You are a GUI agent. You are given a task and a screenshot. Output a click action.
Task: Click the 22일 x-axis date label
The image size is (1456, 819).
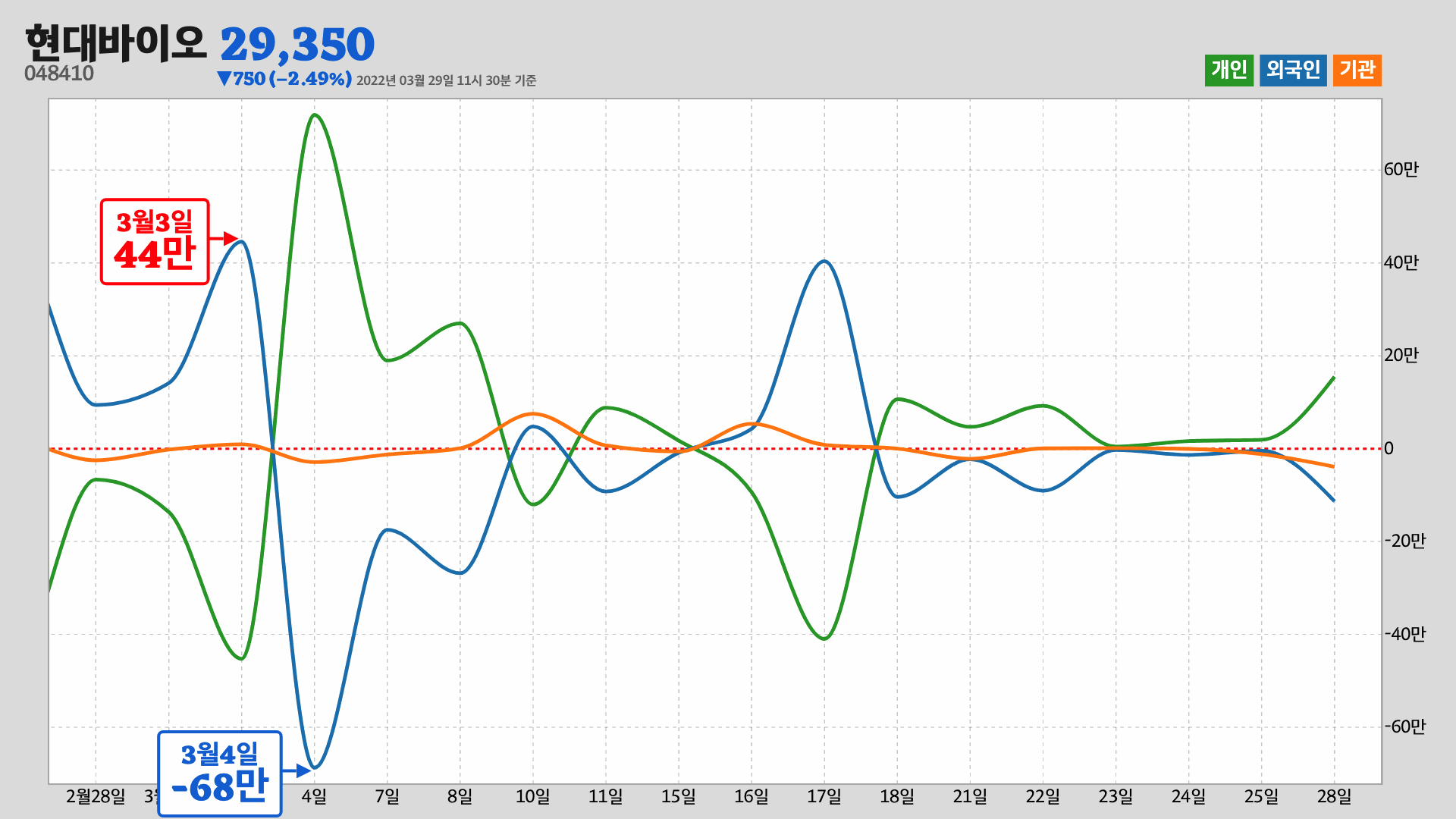(1043, 797)
